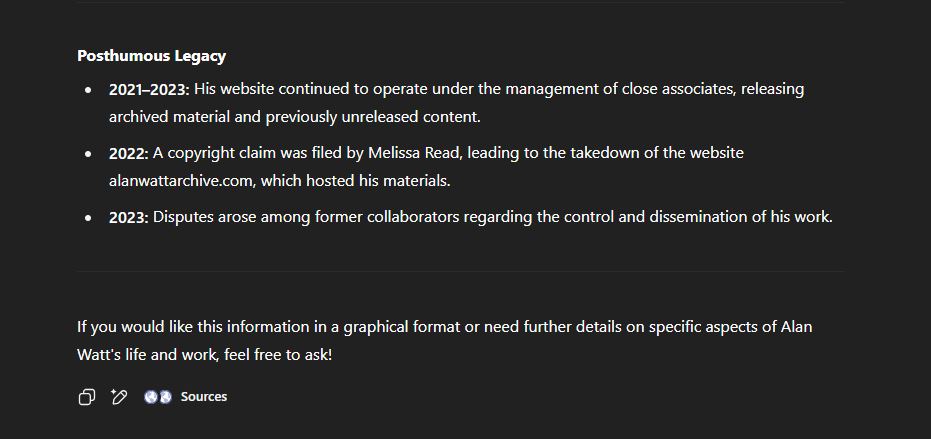931x439 pixels.
Task: Open the edit-in-canvas pencil sparkle icon
Action: (x=119, y=397)
